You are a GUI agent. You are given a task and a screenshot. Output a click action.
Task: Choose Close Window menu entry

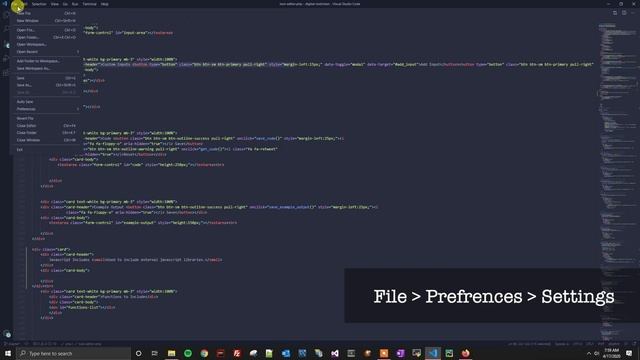[45, 140]
